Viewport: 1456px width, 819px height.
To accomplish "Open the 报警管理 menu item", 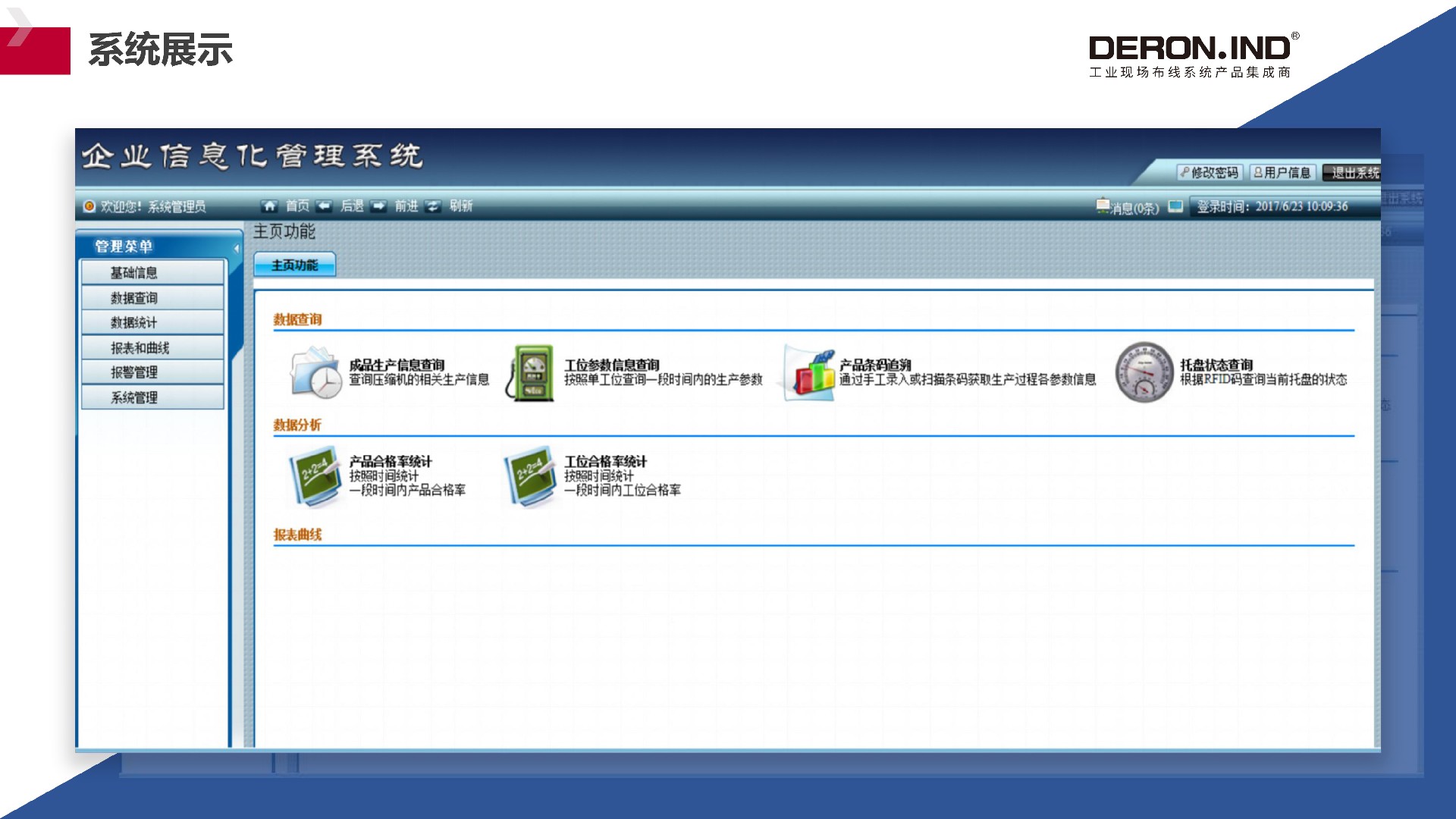I will click(152, 372).
